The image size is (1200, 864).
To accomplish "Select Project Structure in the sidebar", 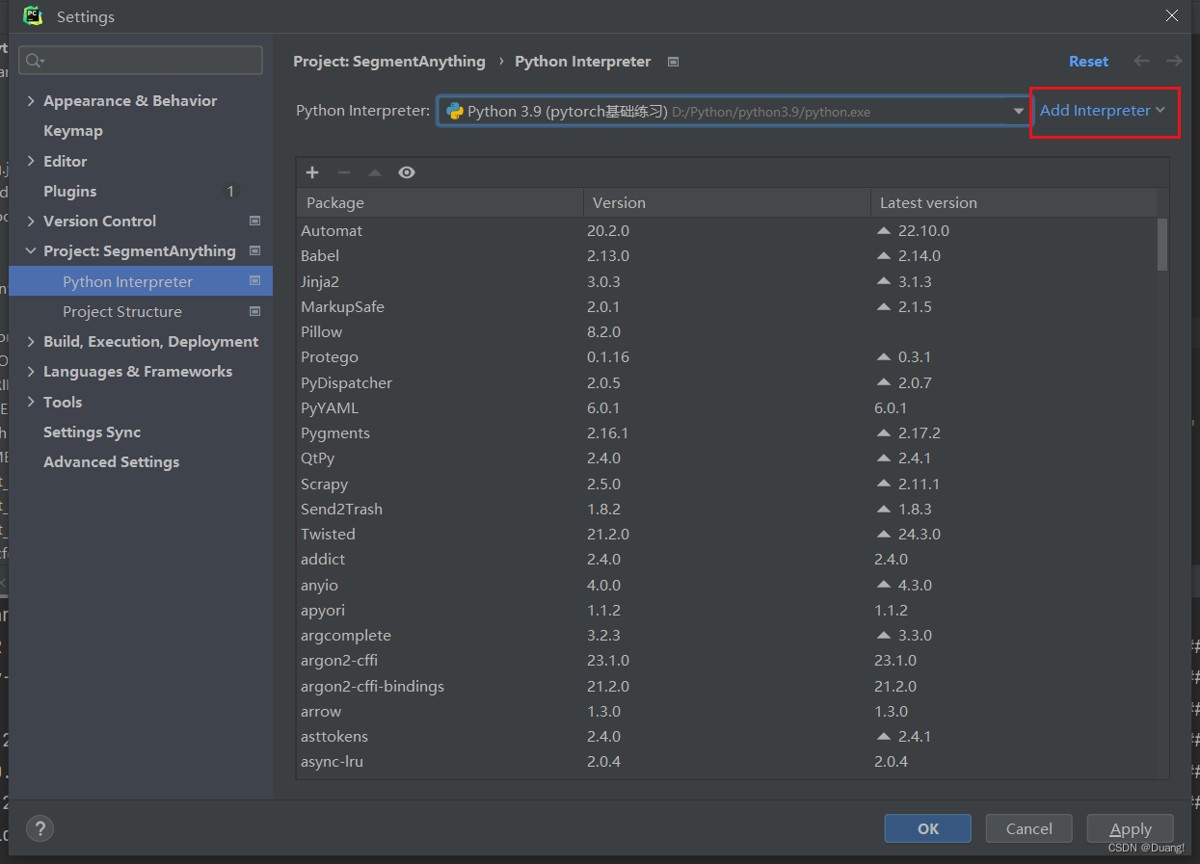I will (122, 312).
